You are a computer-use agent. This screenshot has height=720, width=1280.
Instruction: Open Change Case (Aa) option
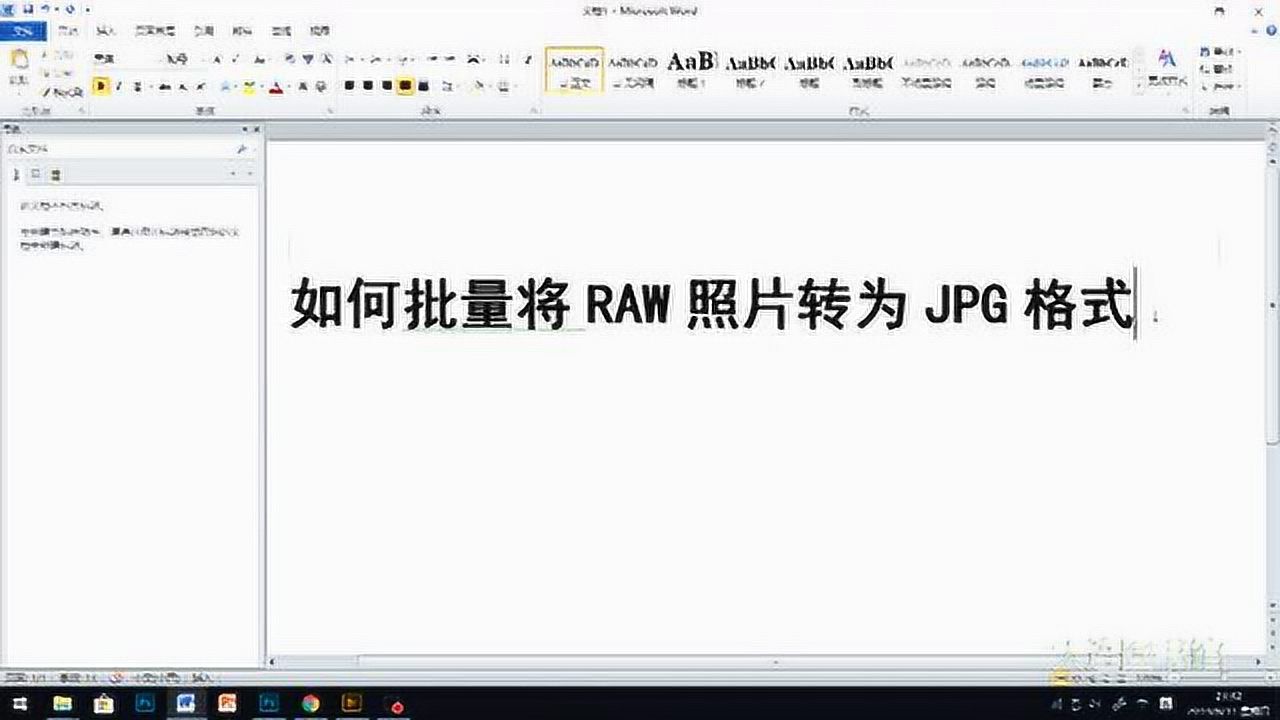262,59
